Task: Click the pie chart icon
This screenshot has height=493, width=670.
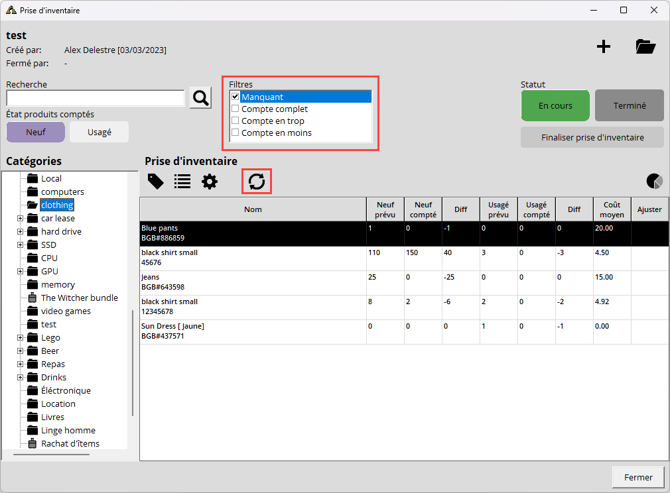Action: point(655,181)
